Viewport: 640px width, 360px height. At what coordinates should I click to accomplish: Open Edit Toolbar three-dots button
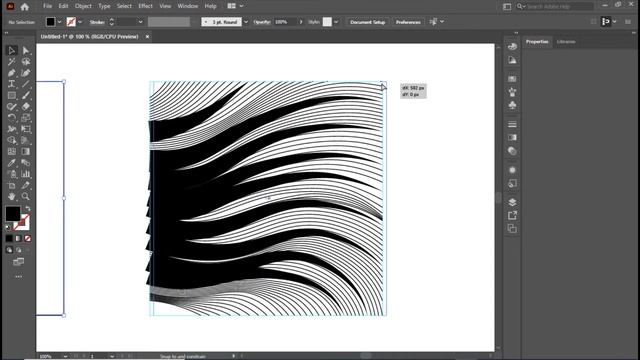point(18,277)
